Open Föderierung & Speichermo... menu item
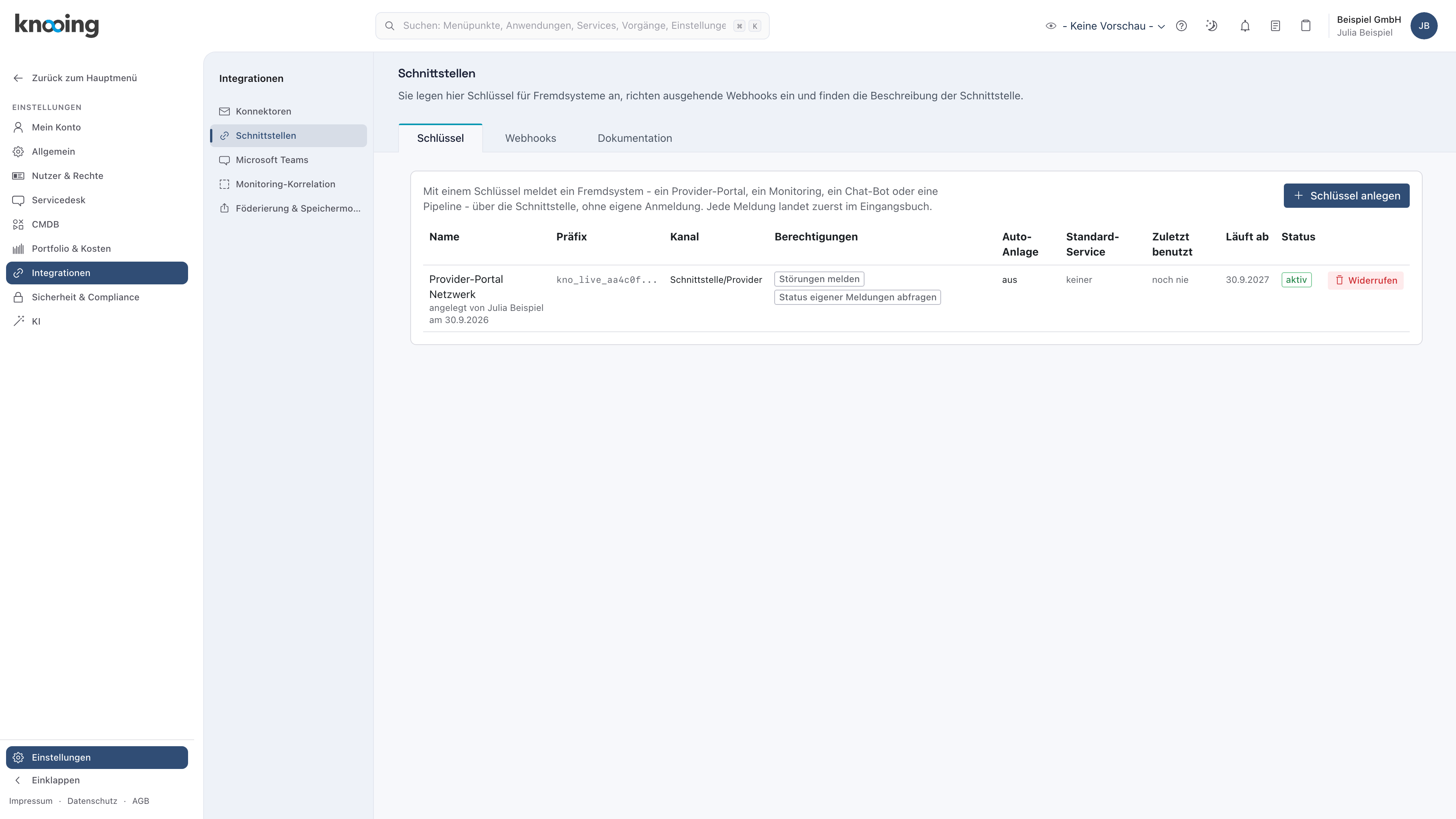1456x819 pixels. pos(289,209)
